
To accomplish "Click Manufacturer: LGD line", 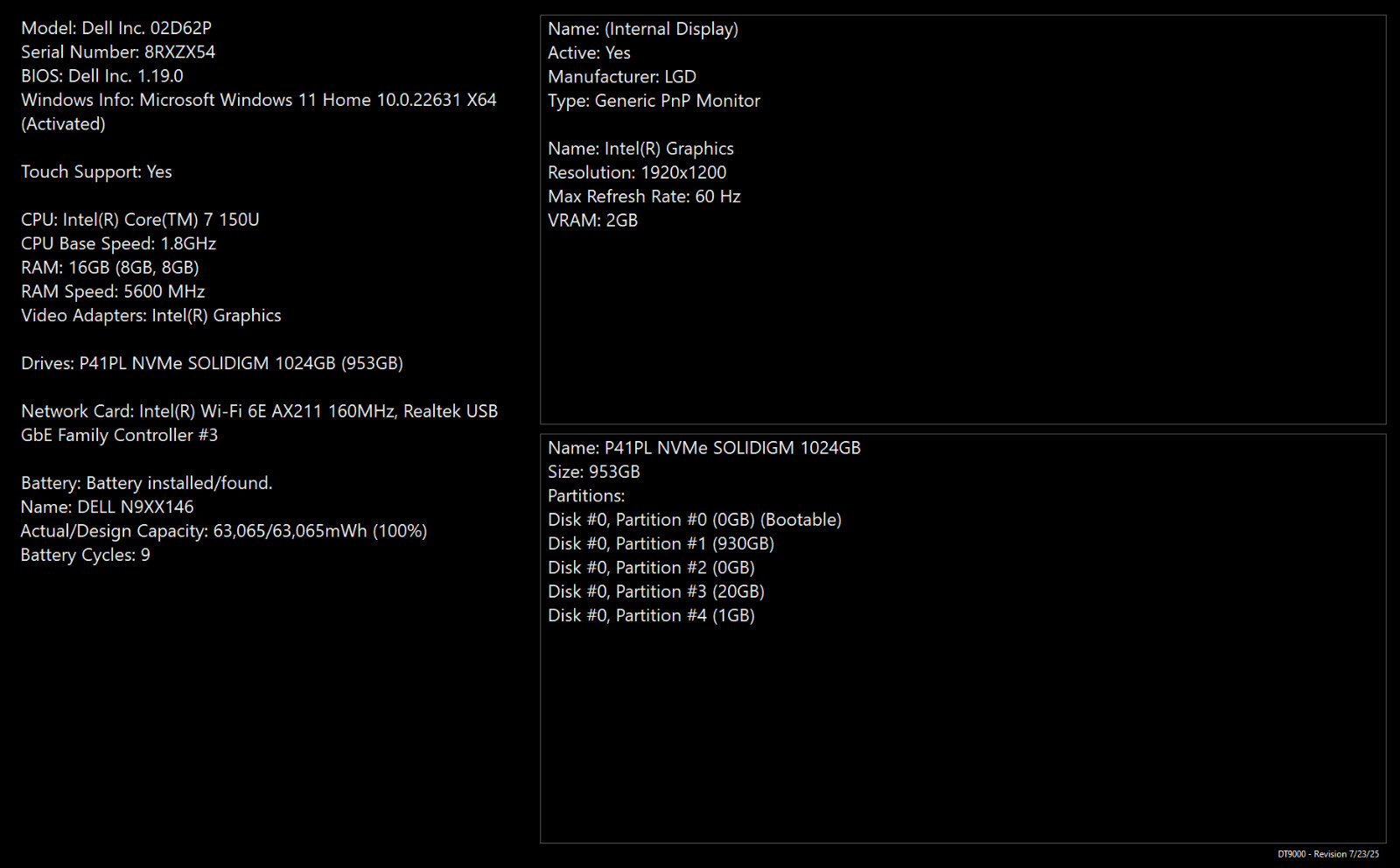I will coord(622,77).
